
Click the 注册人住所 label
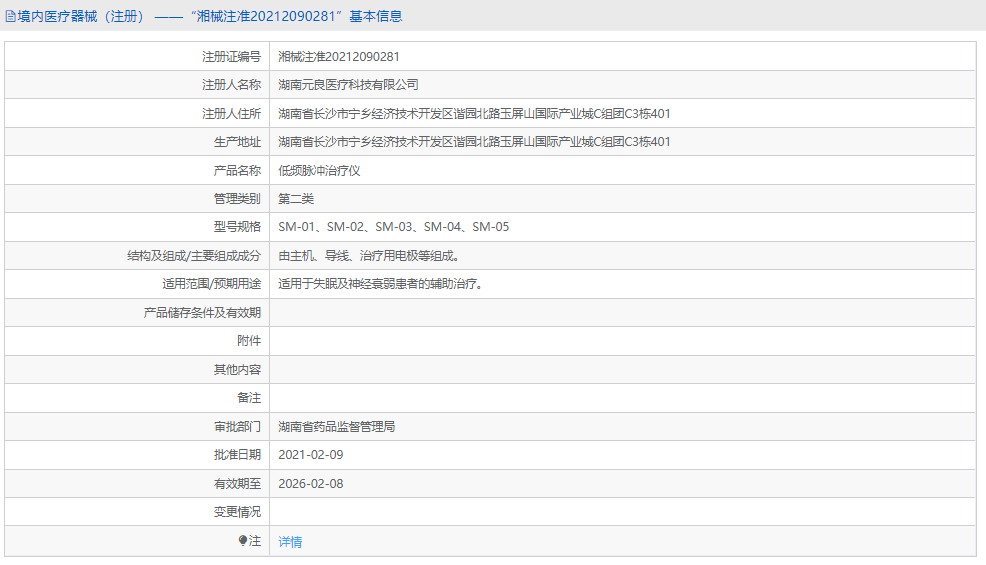pyautogui.click(x=231, y=114)
